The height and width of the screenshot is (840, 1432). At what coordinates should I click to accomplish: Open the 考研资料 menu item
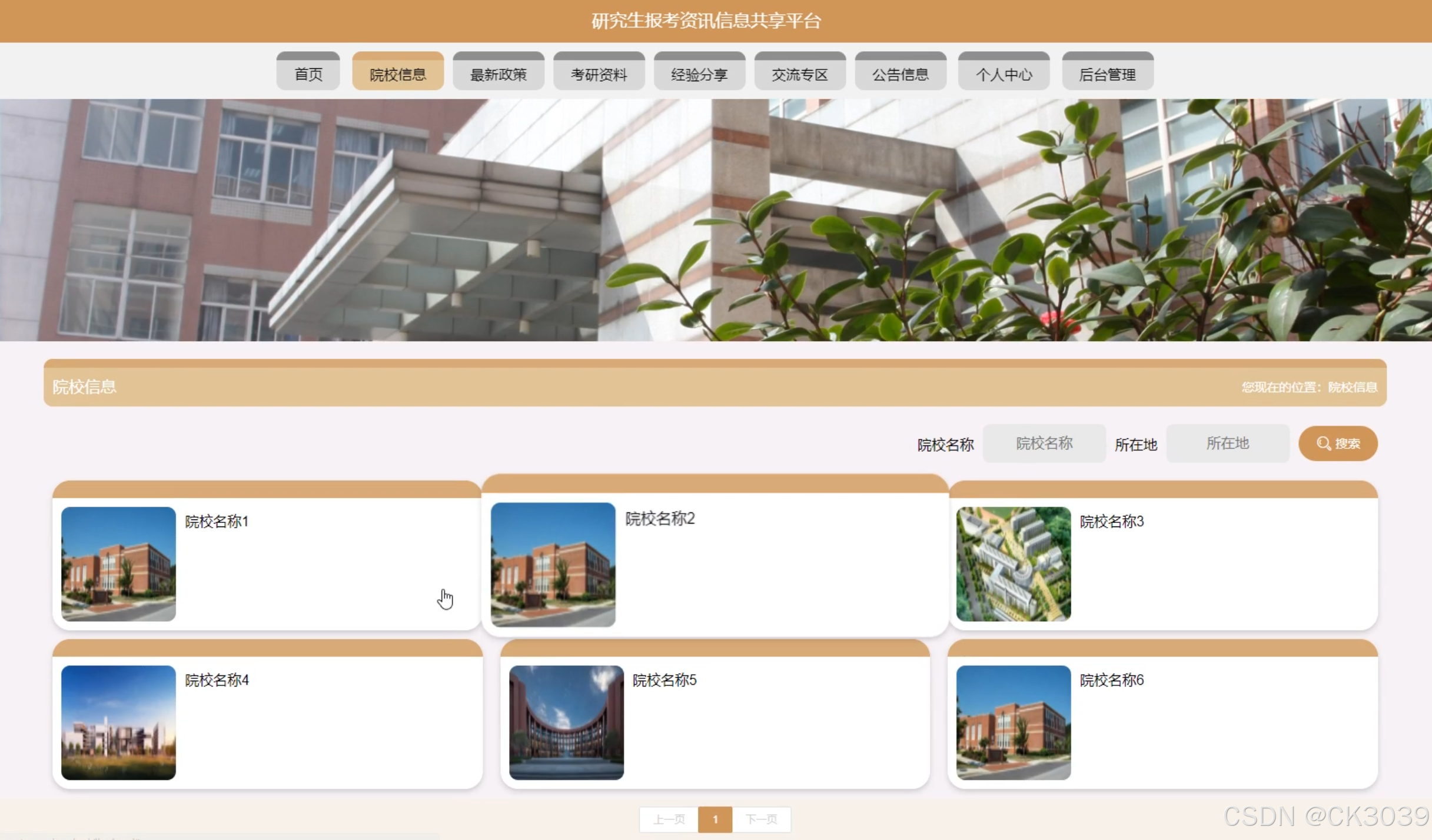coord(599,74)
